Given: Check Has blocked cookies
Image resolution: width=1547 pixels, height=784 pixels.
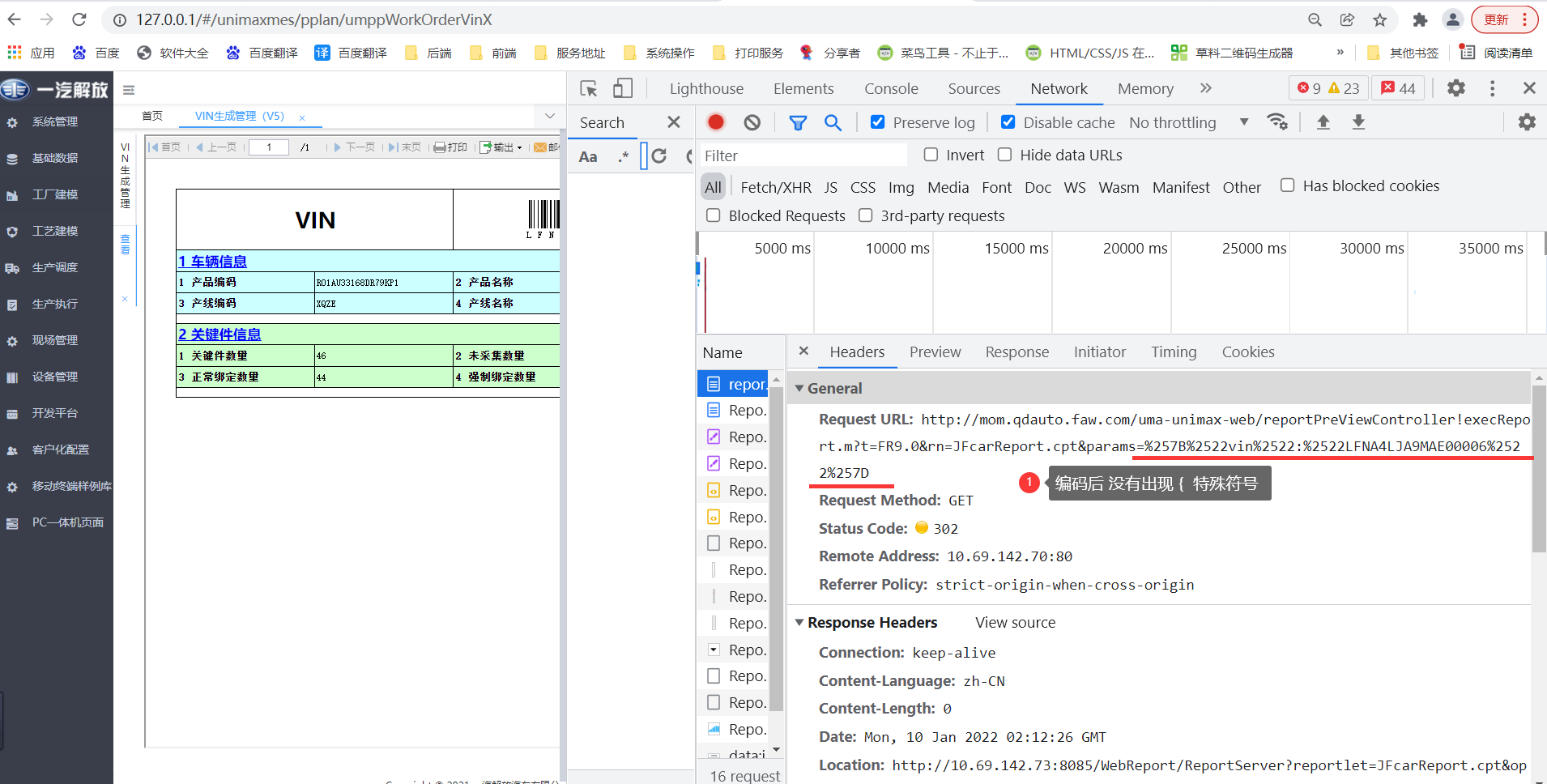Looking at the screenshot, I should click(1287, 185).
